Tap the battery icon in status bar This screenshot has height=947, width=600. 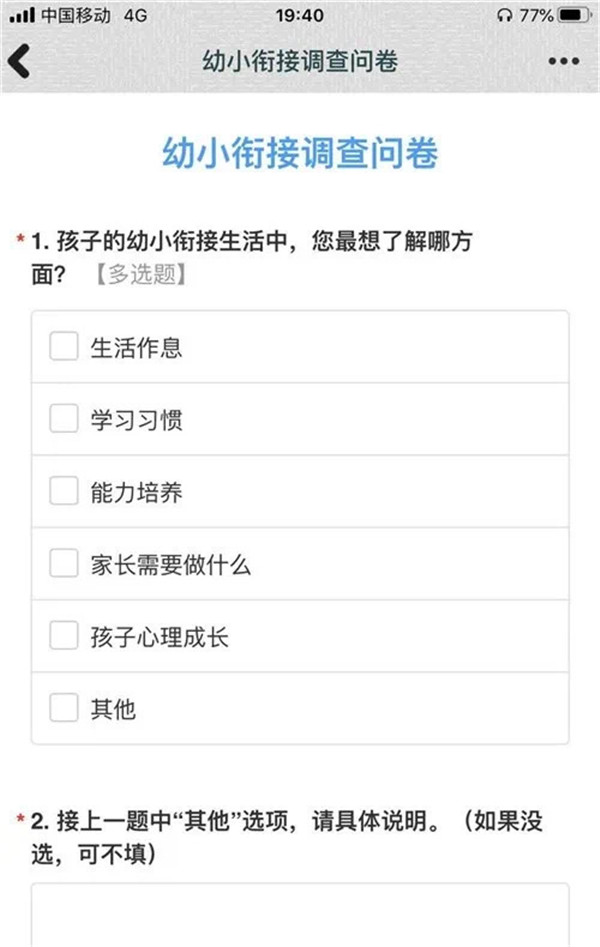(x=575, y=14)
